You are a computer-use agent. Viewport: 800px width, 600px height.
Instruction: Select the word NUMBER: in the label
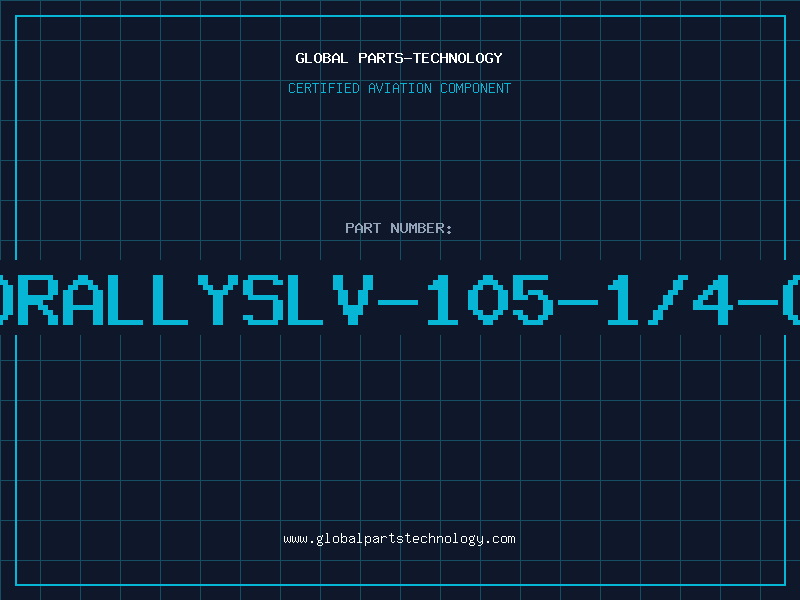(x=421, y=228)
